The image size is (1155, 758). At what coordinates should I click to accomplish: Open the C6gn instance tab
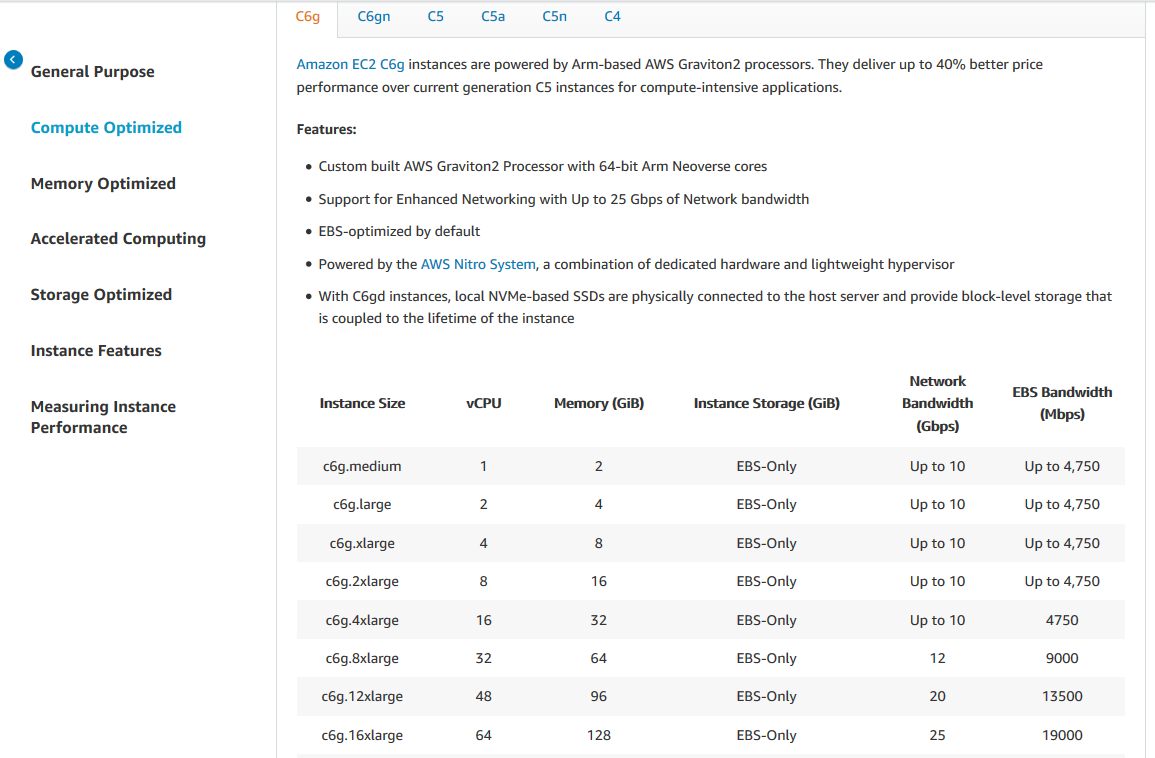(x=374, y=17)
